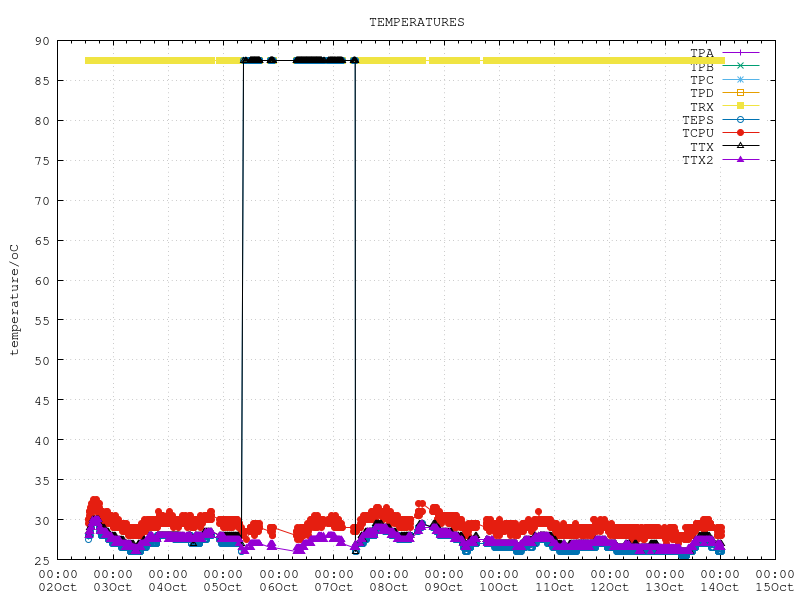Select the TEPS legend label text

(698, 120)
